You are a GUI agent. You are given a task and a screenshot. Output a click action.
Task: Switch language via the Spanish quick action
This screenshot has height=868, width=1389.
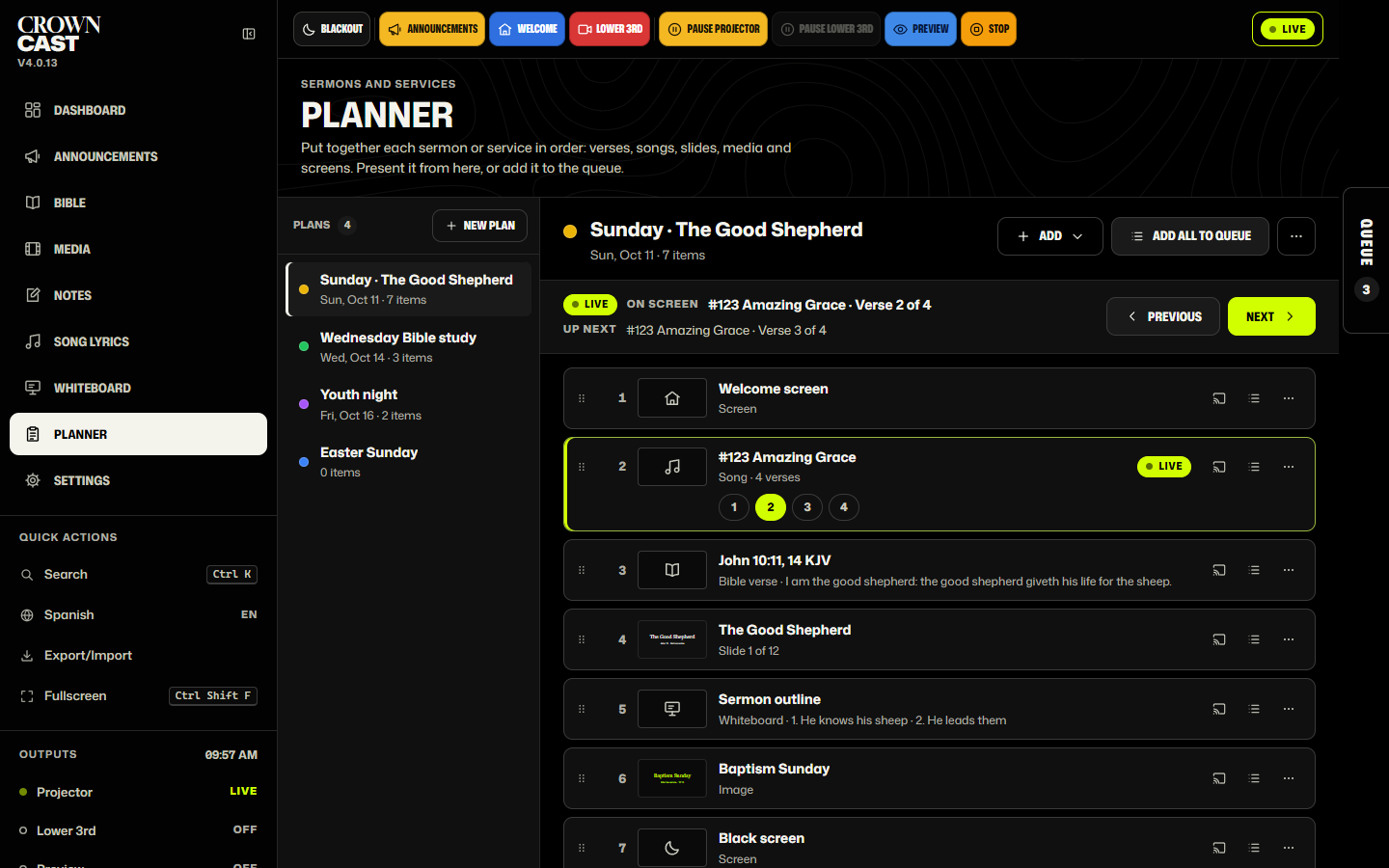(x=138, y=614)
